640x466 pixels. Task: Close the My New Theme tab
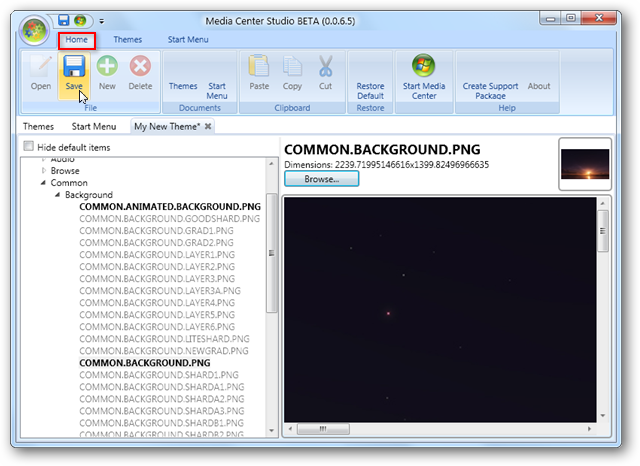[x=208, y=126]
